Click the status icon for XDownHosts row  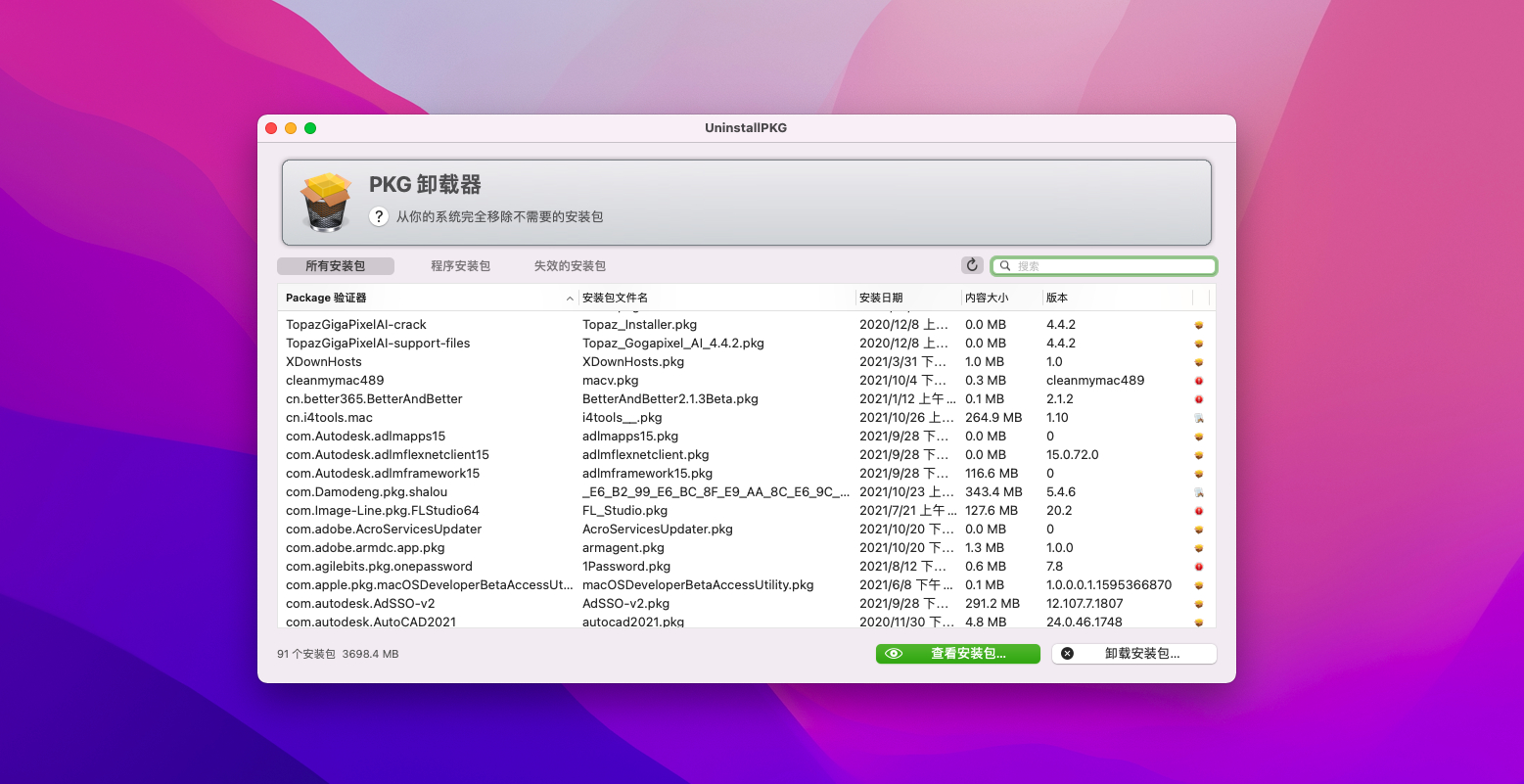1199,362
